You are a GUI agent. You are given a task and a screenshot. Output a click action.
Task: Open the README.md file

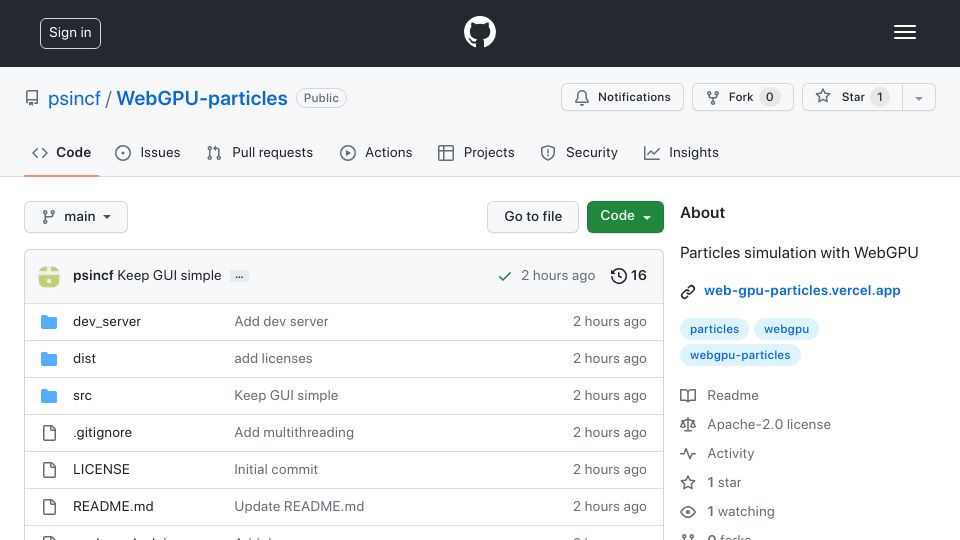click(113, 506)
